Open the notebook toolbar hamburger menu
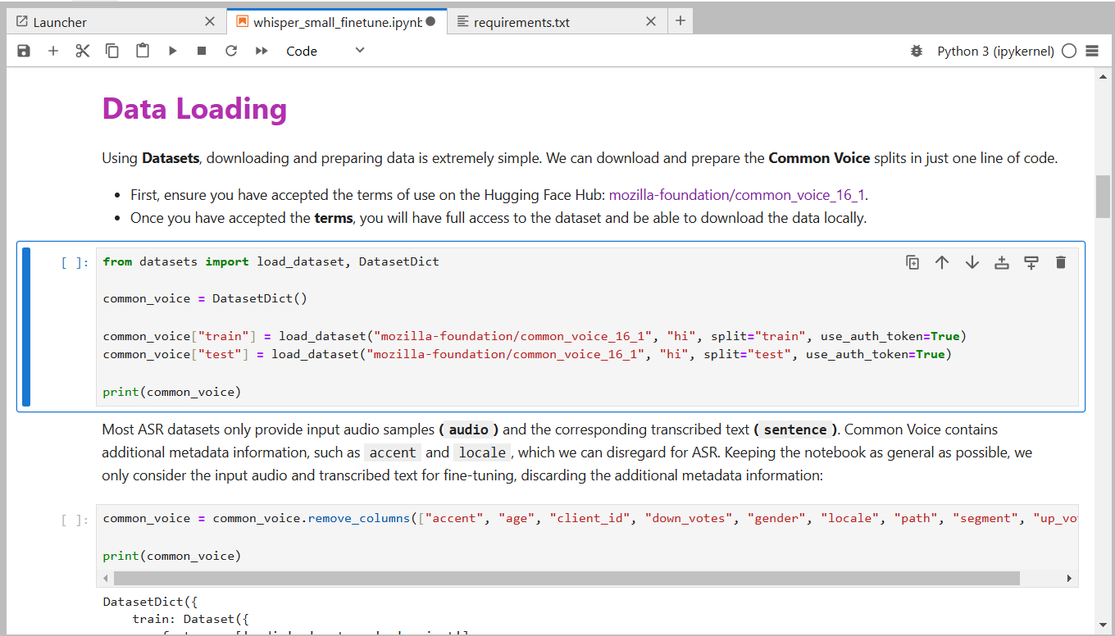The height and width of the screenshot is (636, 1115). coord(1092,51)
